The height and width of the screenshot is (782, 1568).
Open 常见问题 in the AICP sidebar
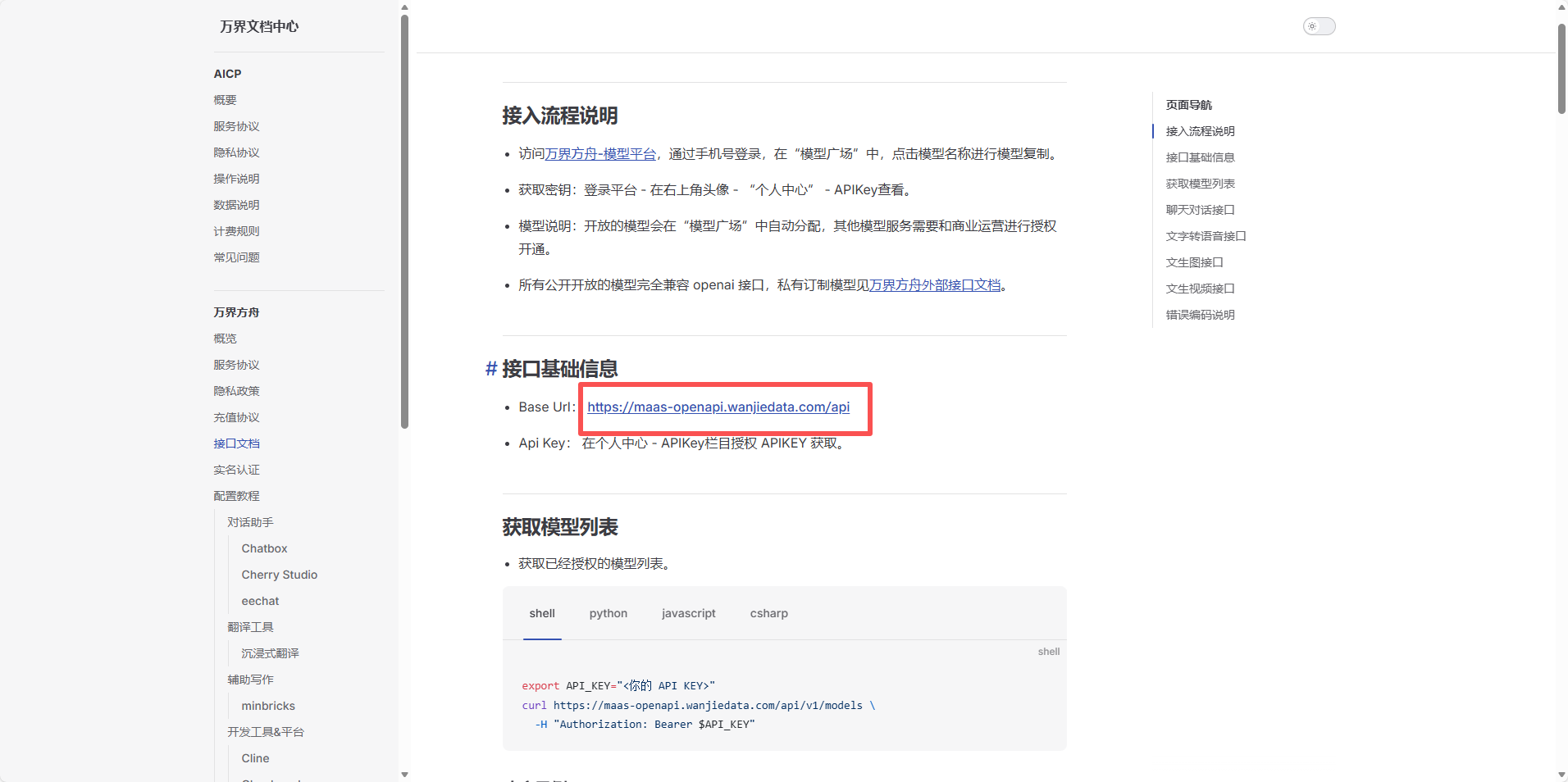point(236,257)
